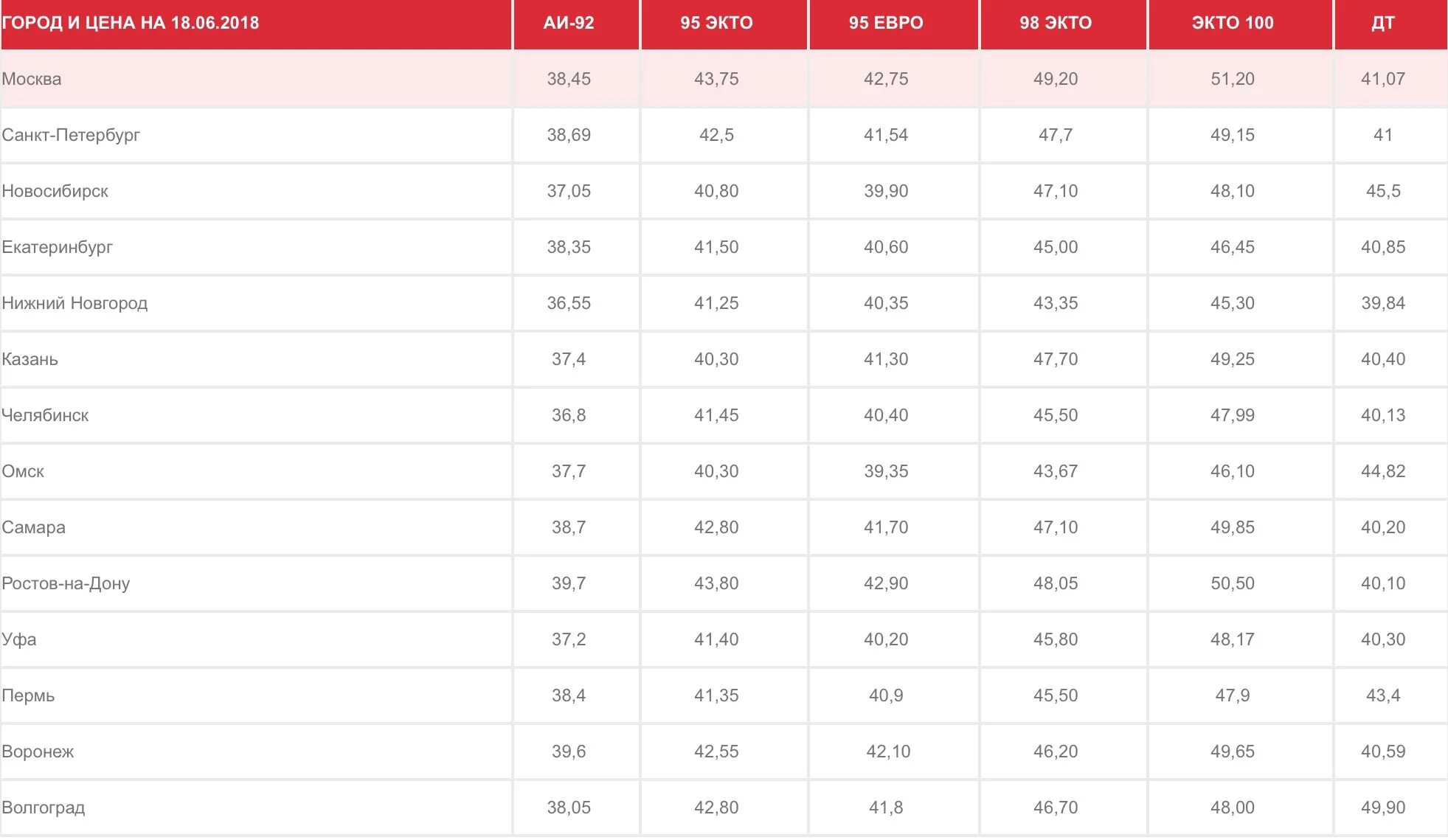Click the Екатеринбург city name
The image size is (1448, 840).
click(x=58, y=247)
